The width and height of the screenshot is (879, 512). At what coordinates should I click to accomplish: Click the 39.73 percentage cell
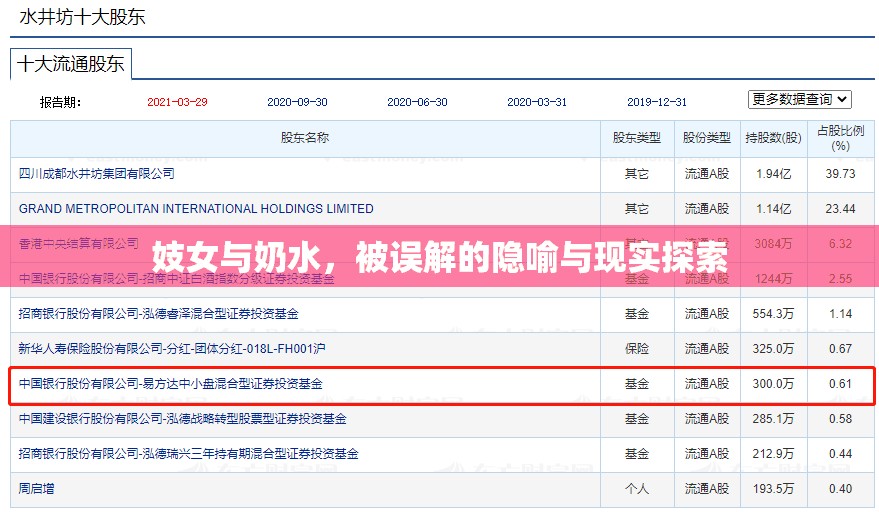click(840, 174)
